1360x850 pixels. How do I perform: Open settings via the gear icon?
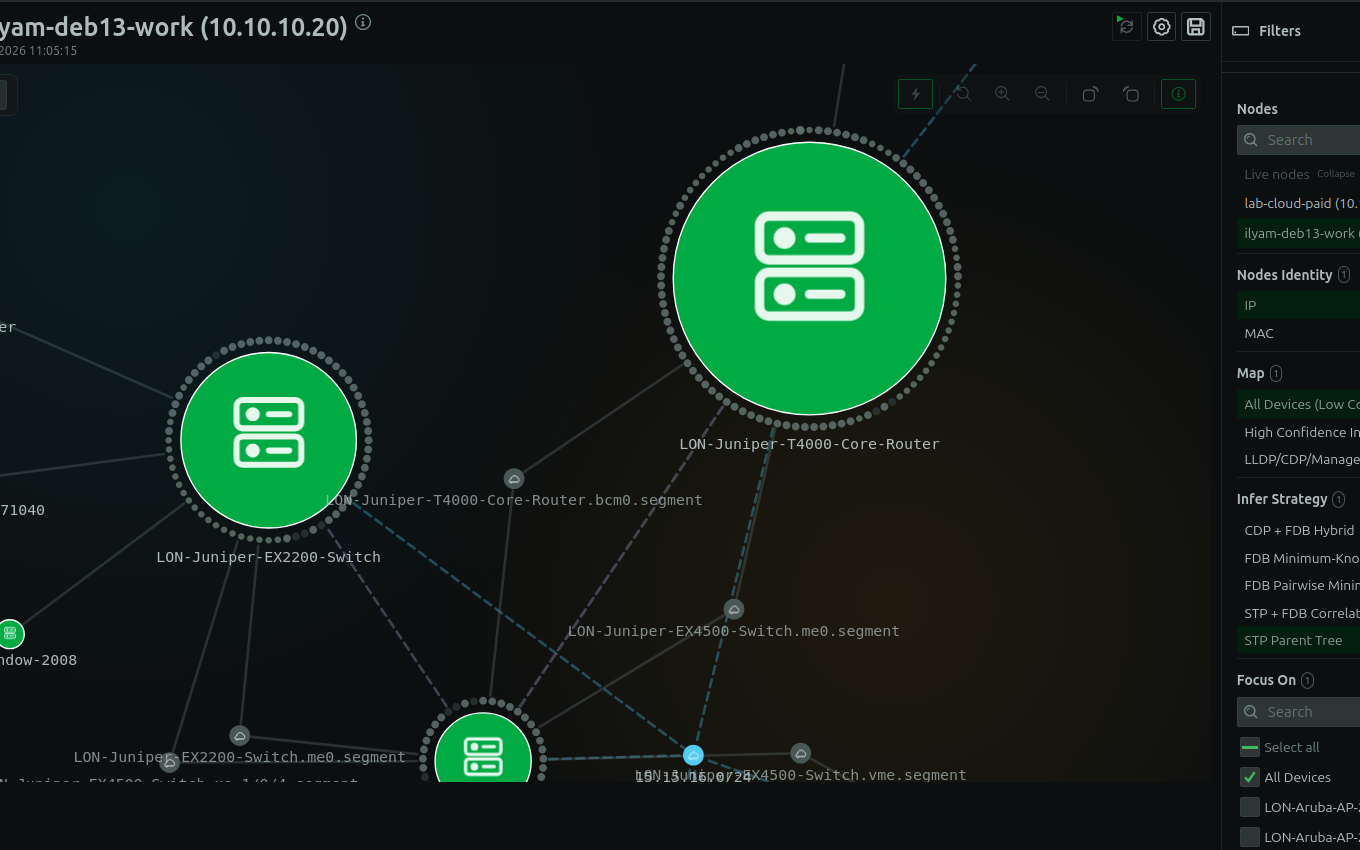[1161, 27]
